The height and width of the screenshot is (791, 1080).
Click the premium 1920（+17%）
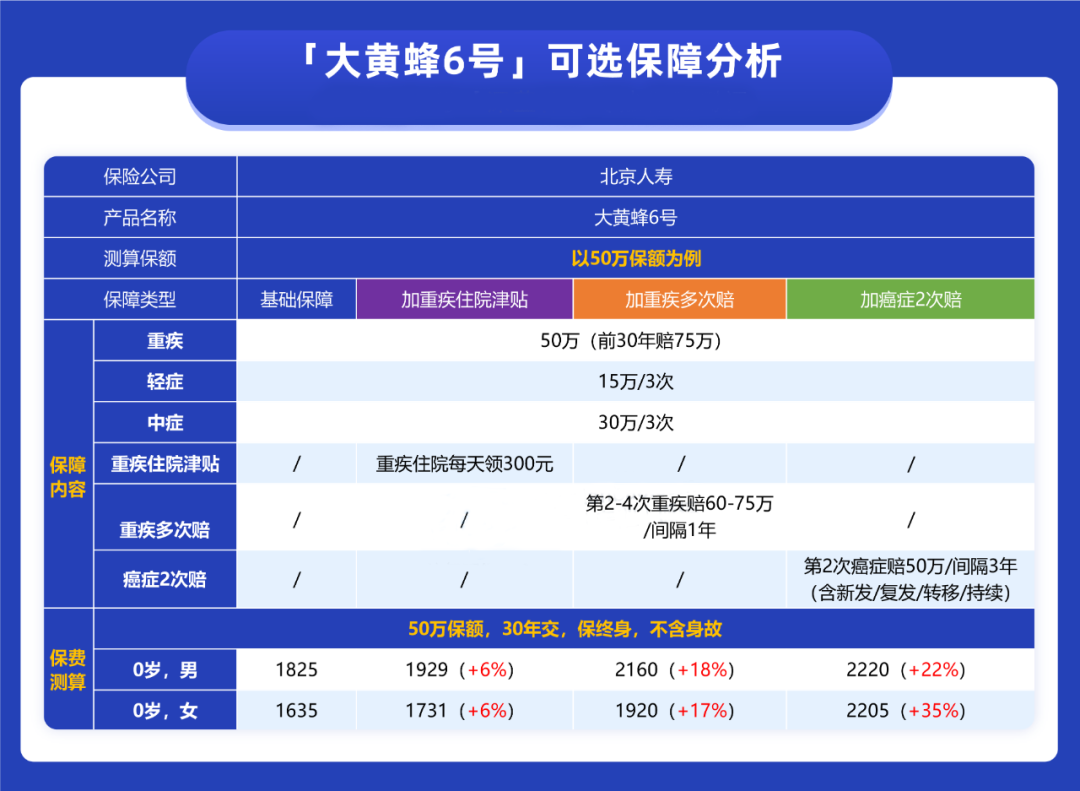click(676, 710)
